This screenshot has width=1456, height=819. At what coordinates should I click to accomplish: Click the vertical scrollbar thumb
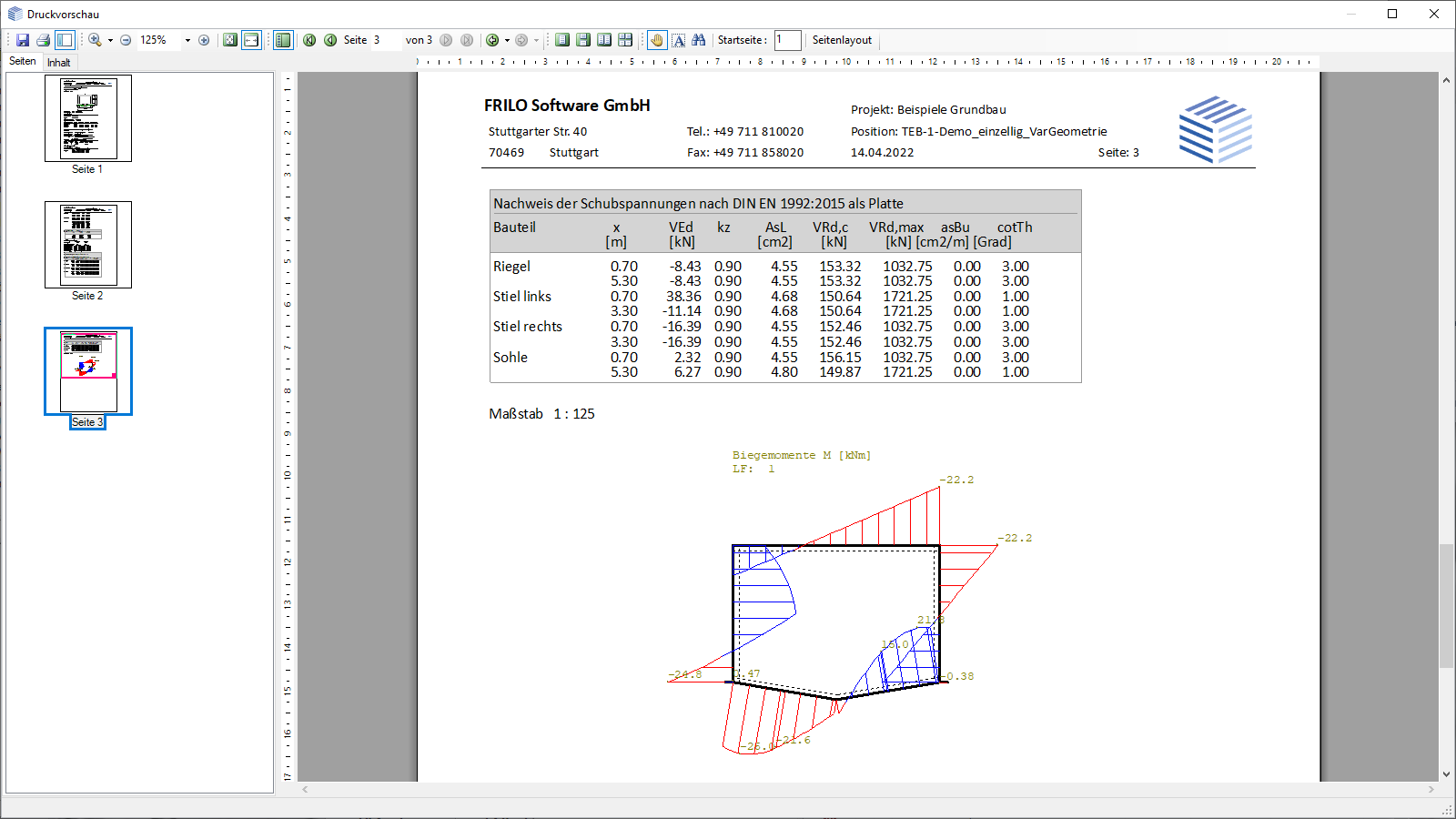click(x=1446, y=605)
